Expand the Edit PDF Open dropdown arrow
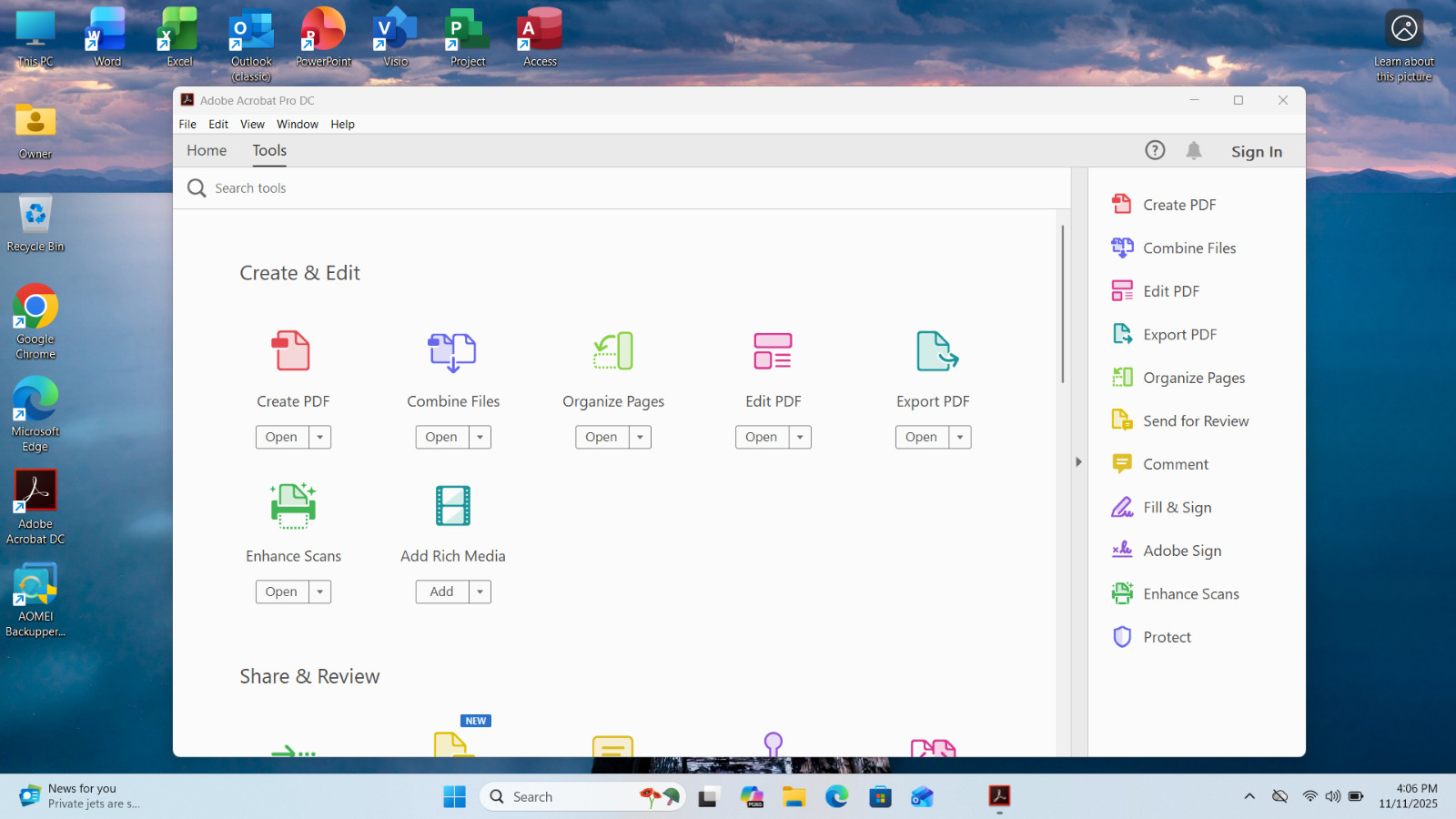This screenshot has height=819, width=1456. [800, 437]
